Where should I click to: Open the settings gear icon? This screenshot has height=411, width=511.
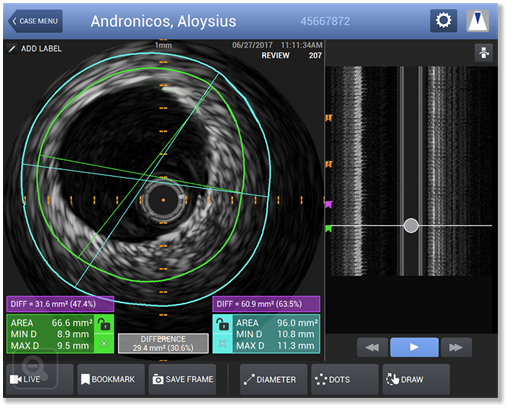tap(443, 21)
